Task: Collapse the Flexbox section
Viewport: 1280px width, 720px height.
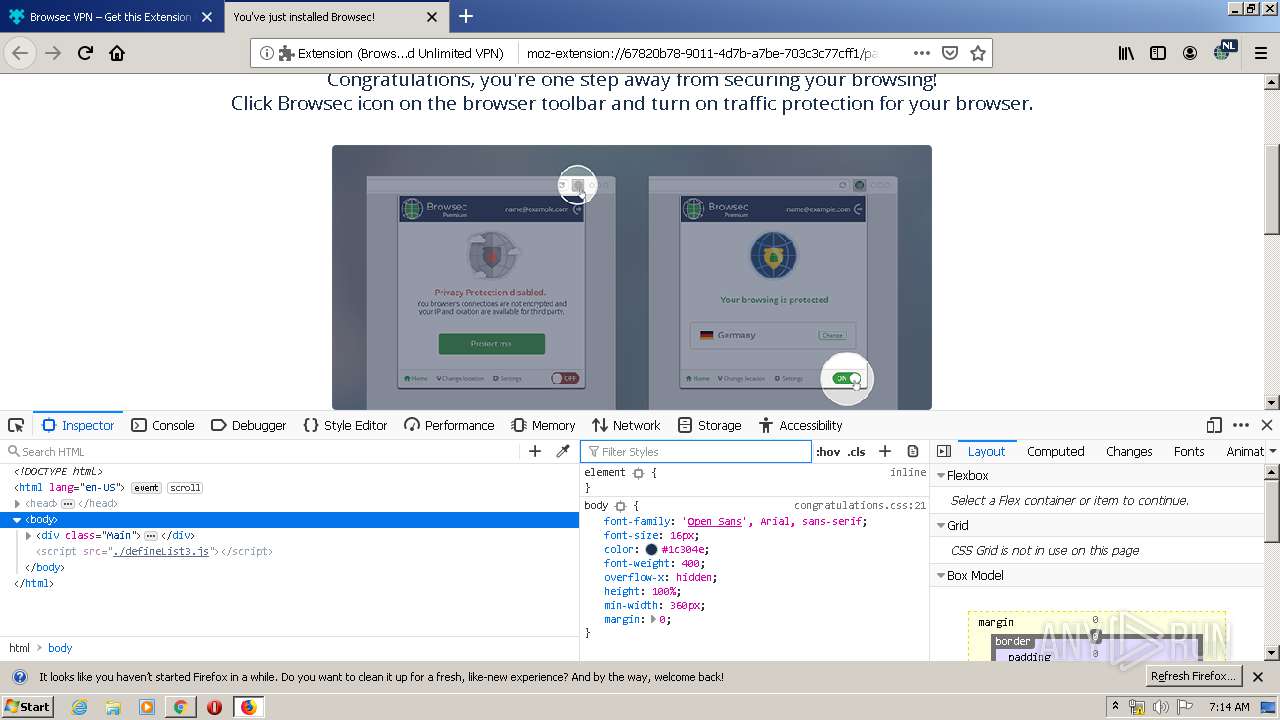Action: click(x=941, y=476)
